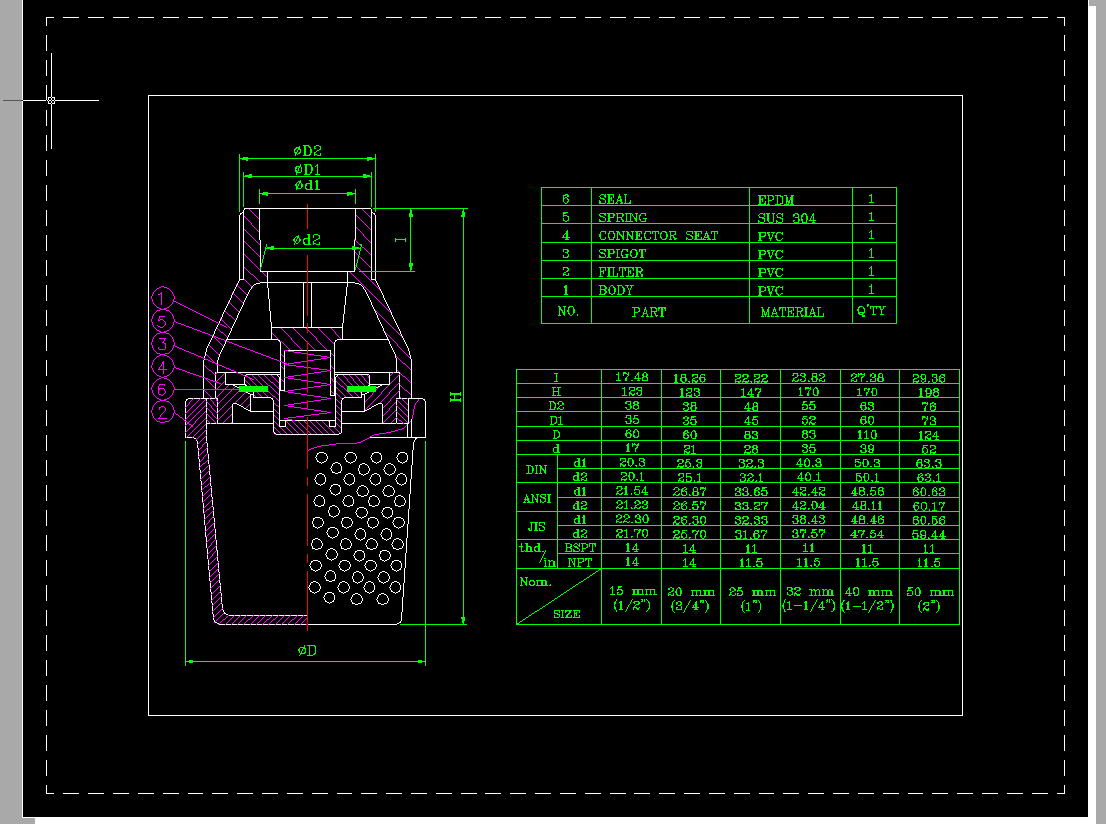Image resolution: width=1106 pixels, height=824 pixels.
Task: Click the ANSI standard label
Action: (x=537, y=498)
